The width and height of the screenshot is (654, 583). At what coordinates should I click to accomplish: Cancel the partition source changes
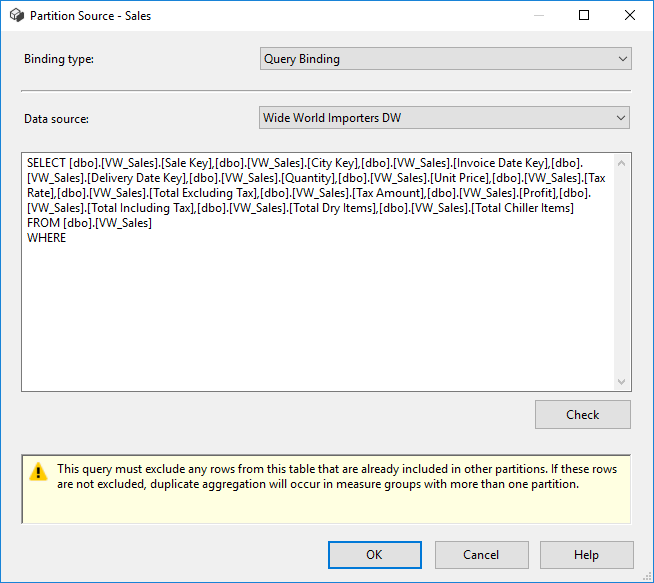pos(481,555)
